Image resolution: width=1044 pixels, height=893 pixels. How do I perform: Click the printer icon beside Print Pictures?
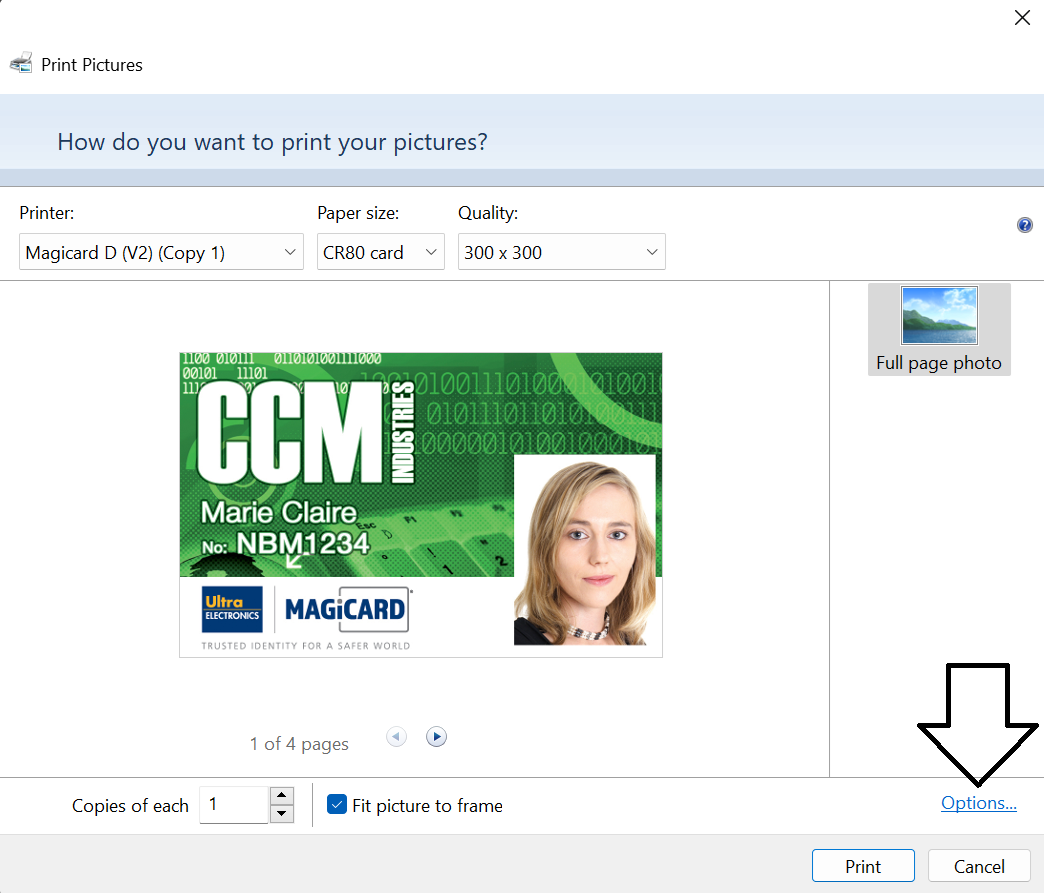tap(21, 63)
